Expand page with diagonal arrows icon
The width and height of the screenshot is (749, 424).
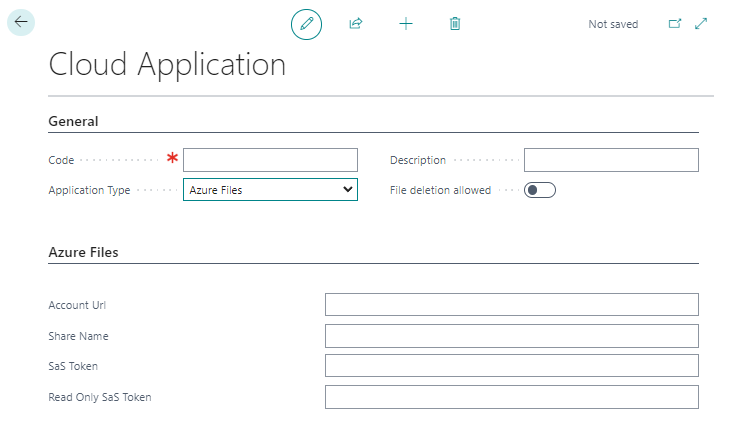(x=701, y=23)
